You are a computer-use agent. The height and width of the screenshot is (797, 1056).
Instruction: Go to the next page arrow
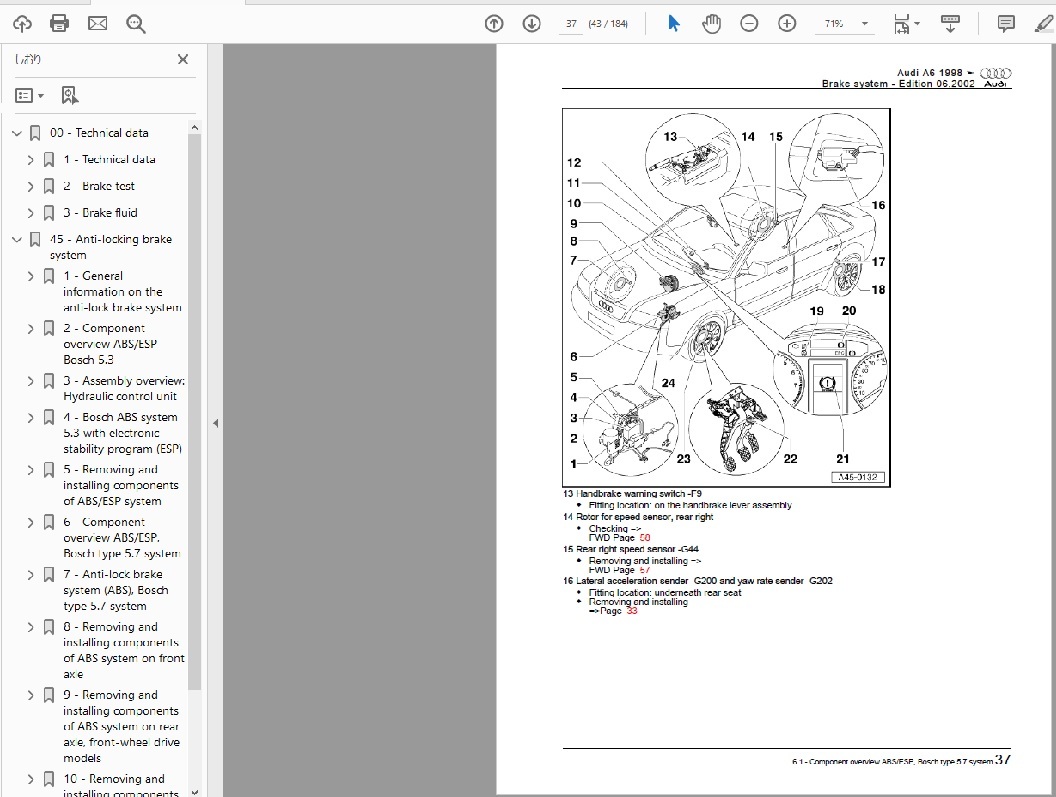pyautogui.click(x=531, y=24)
